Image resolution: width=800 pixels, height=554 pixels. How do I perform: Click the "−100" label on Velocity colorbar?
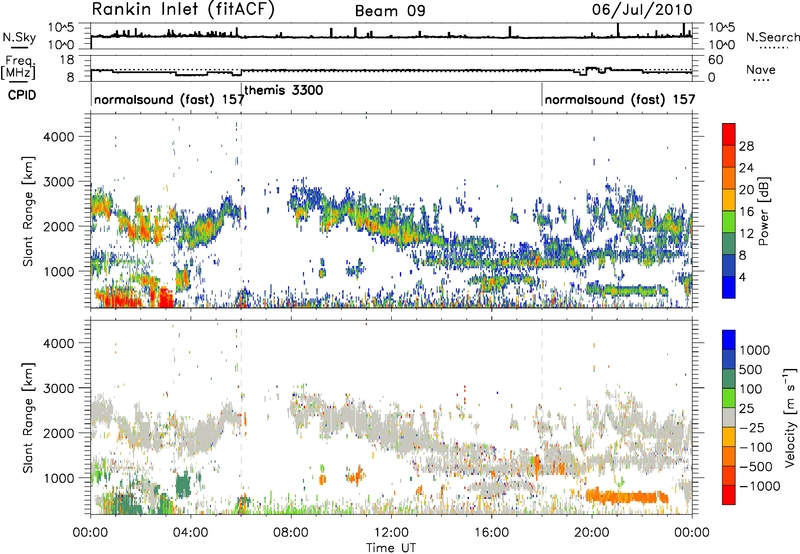pos(756,447)
